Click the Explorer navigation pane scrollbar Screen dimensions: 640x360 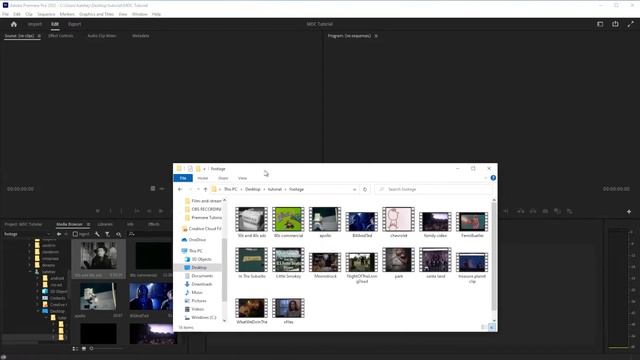[224, 269]
